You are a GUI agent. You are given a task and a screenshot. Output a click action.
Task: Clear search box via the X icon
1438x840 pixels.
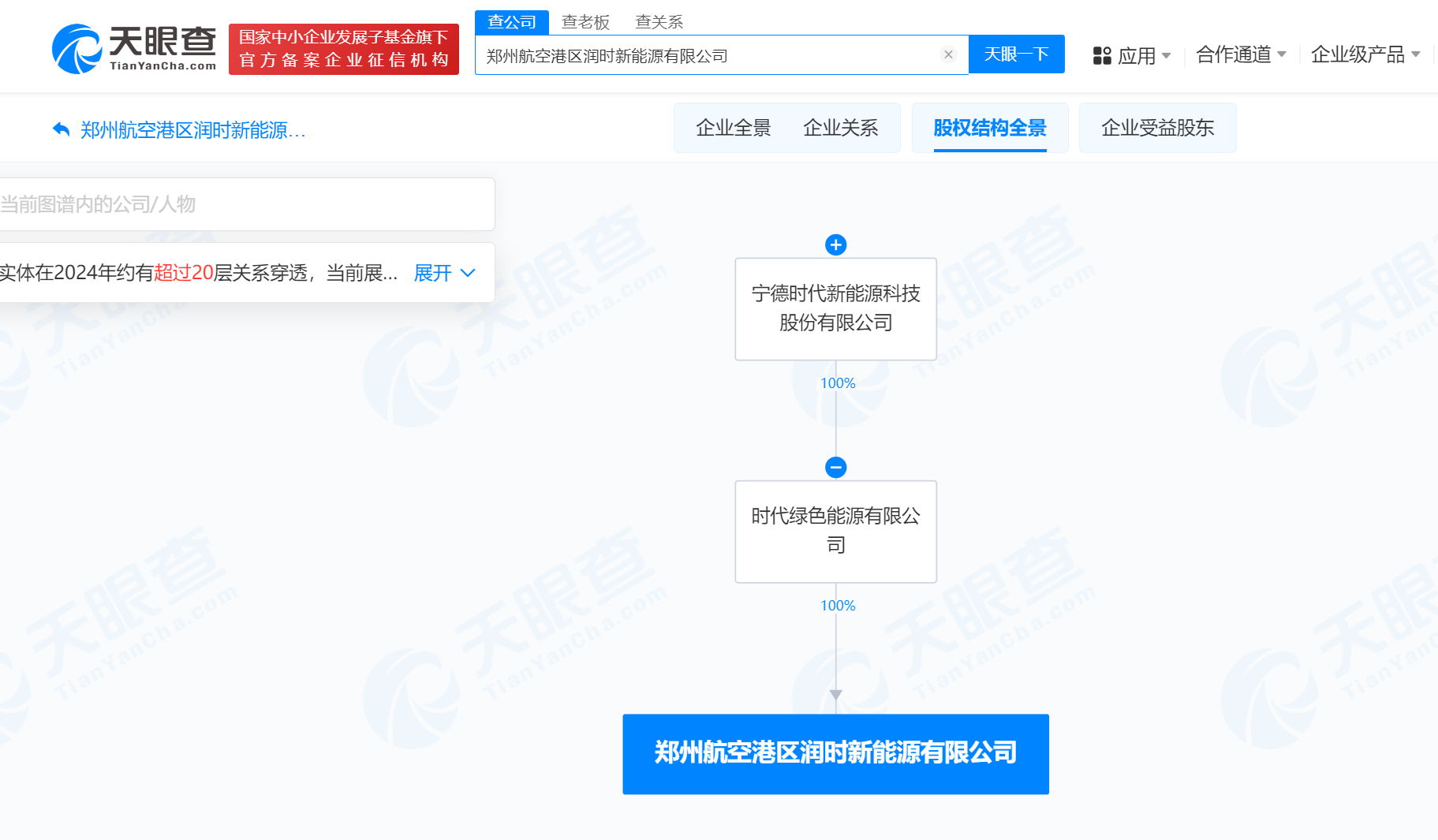[947, 54]
